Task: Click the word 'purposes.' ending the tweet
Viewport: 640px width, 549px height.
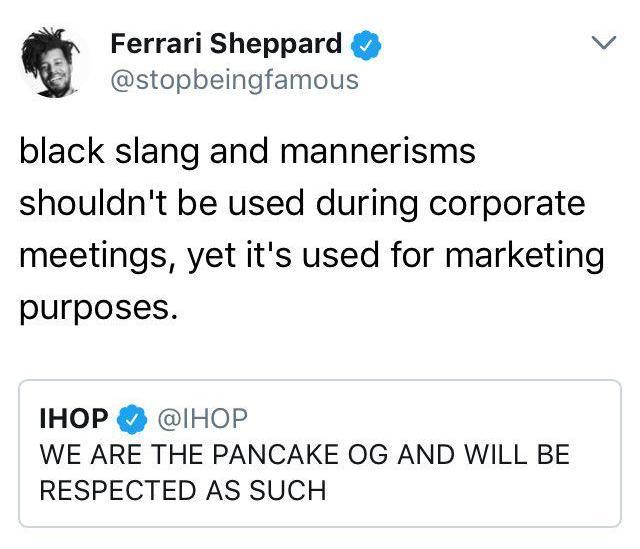Action: pos(99,309)
